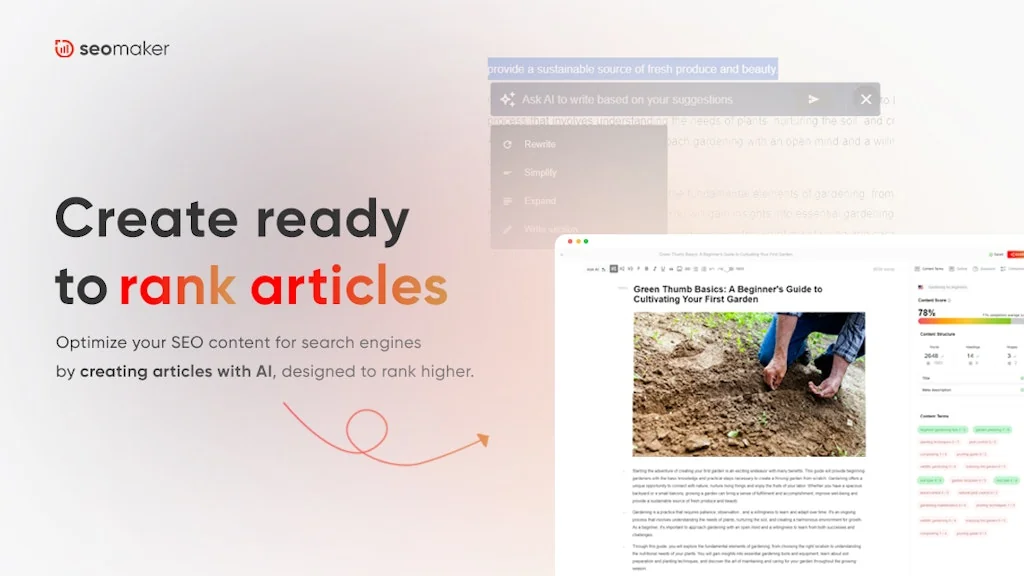Image resolution: width=1024 pixels, height=576 pixels.
Task: Open the Meta description row
Action: (972, 390)
